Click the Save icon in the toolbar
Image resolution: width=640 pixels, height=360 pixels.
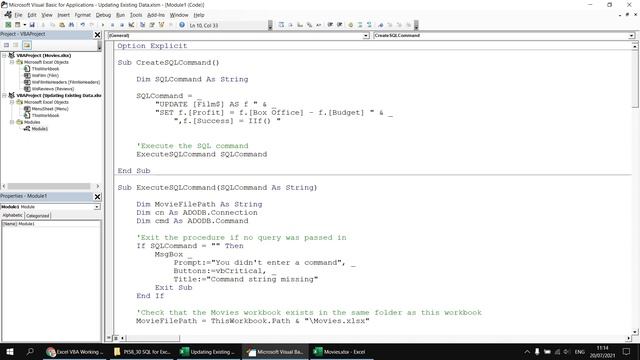coord(32,25)
